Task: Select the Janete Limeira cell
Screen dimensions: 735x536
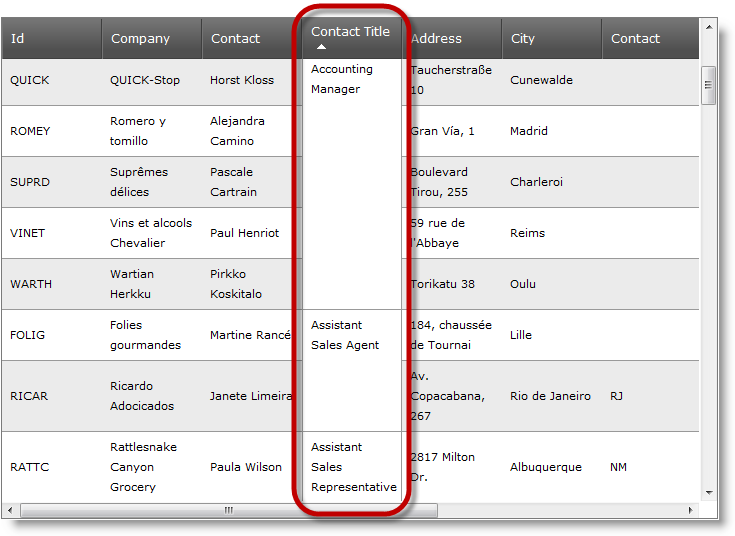Action: [x=252, y=396]
